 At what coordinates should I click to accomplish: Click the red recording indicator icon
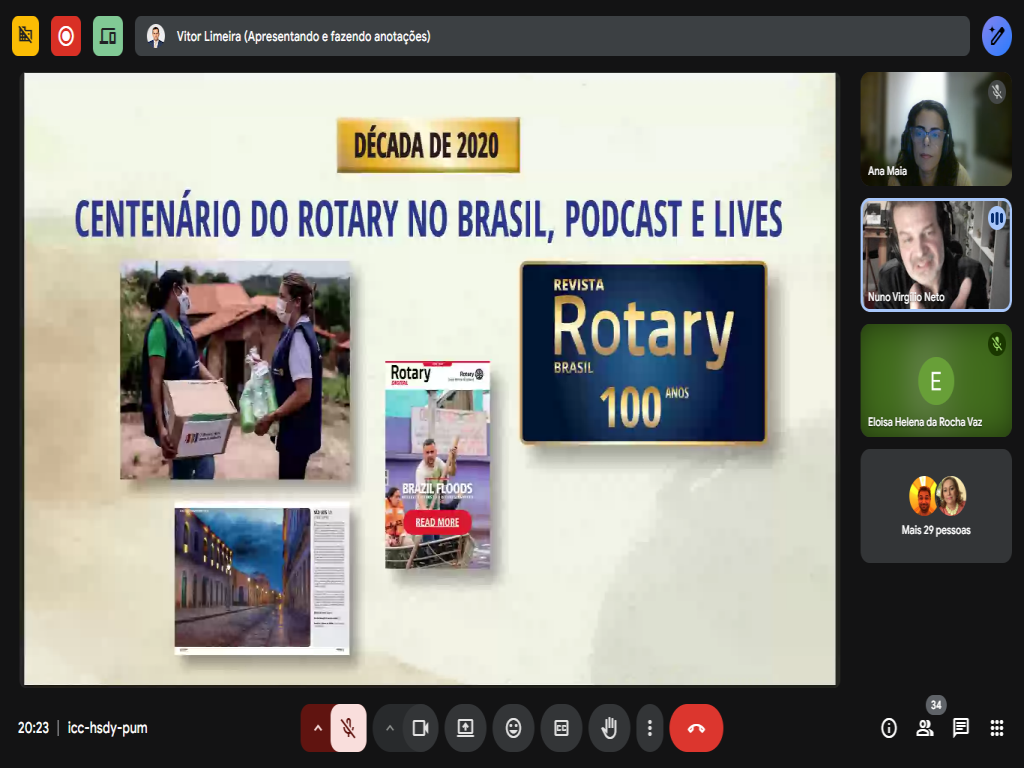point(66,36)
